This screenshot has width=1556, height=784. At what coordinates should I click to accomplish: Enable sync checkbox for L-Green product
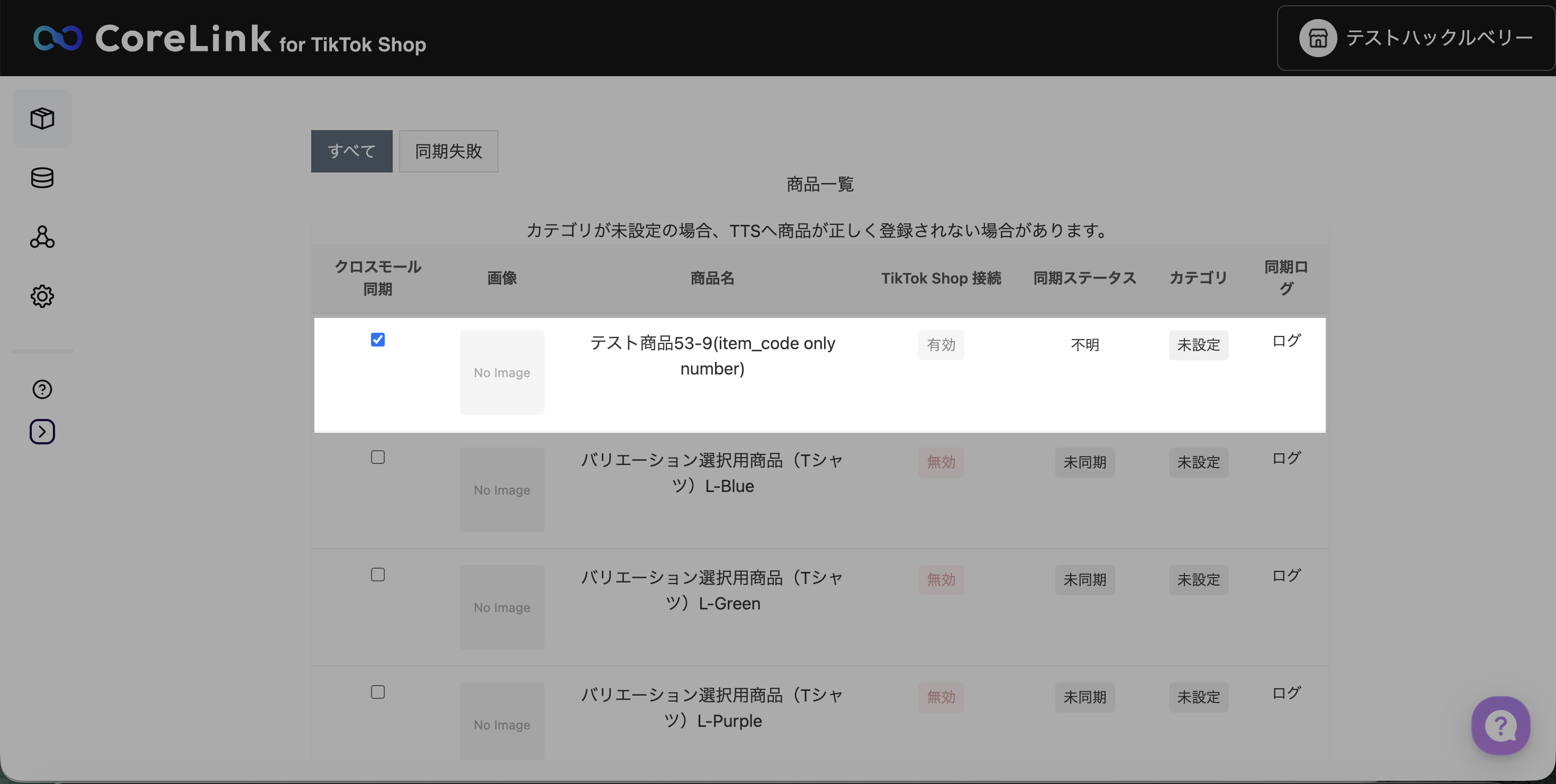[377, 575]
